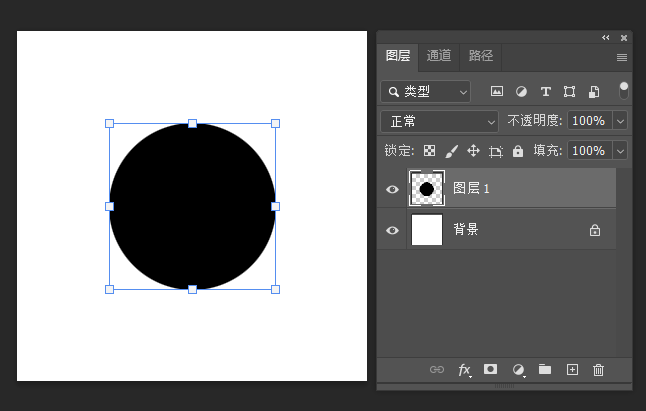
Task: Hide 图层 1 using its eye icon
Action: pyautogui.click(x=392, y=189)
